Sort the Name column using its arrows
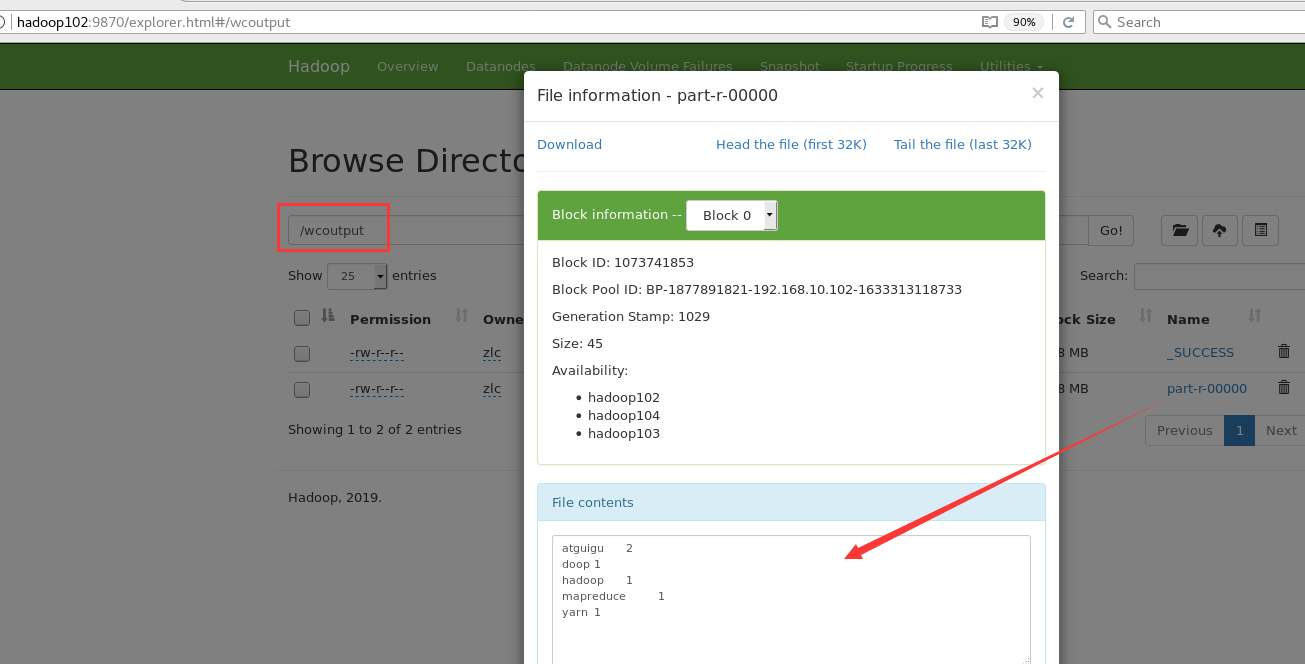1305x664 pixels. [x=1254, y=315]
